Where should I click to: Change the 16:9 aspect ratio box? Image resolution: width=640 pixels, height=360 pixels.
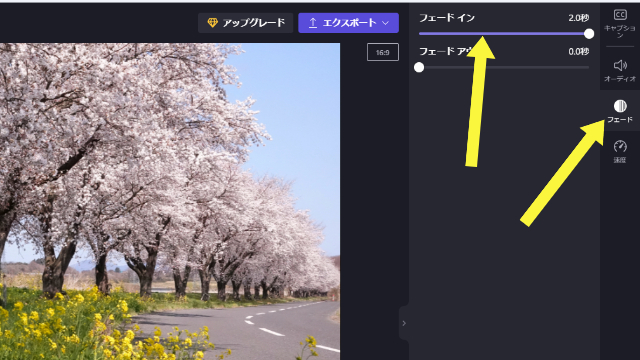(382, 52)
